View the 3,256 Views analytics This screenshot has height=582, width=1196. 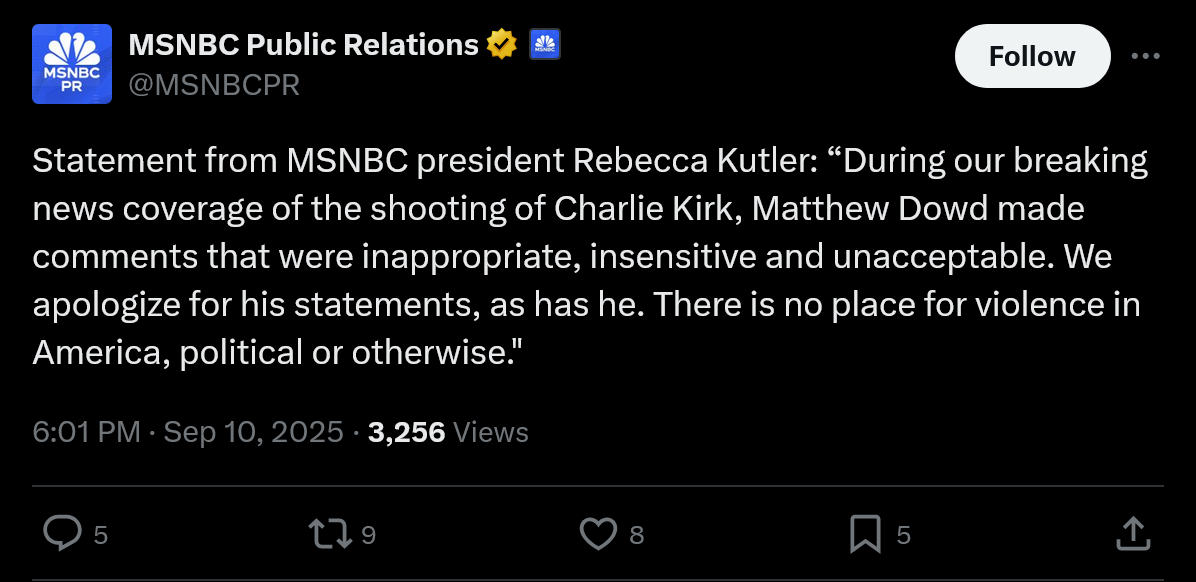coord(448,432)
